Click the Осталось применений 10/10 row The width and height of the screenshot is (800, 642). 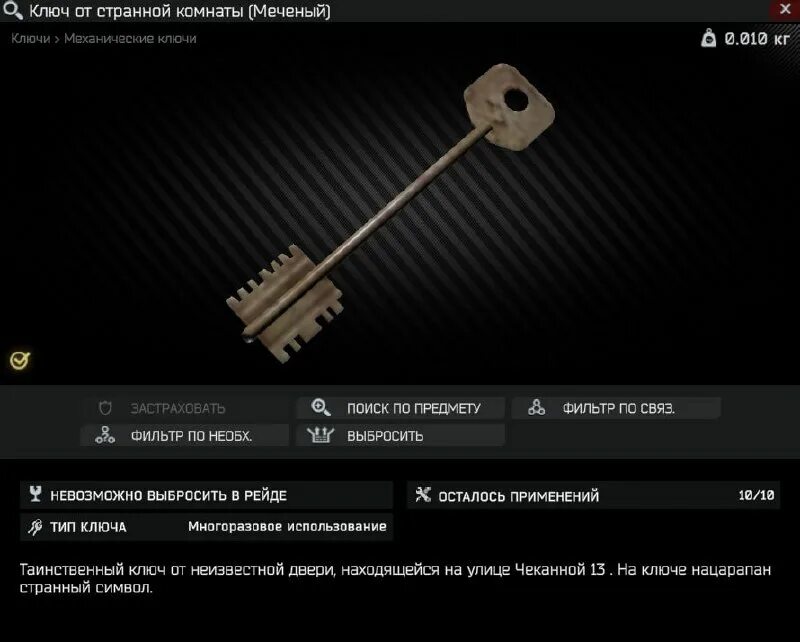pos(593,496)
